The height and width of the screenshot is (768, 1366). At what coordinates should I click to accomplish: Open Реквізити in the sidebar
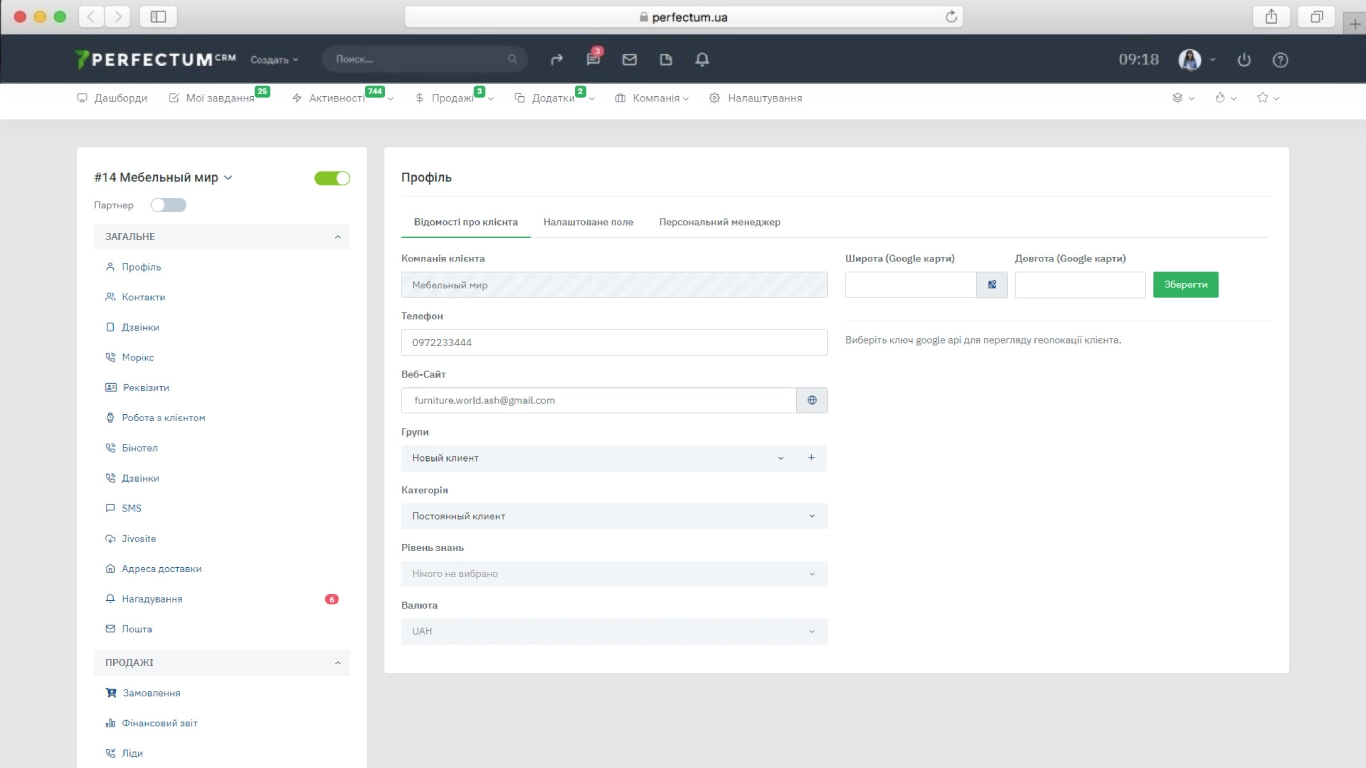pyautogui.click(x=145, y=388)
